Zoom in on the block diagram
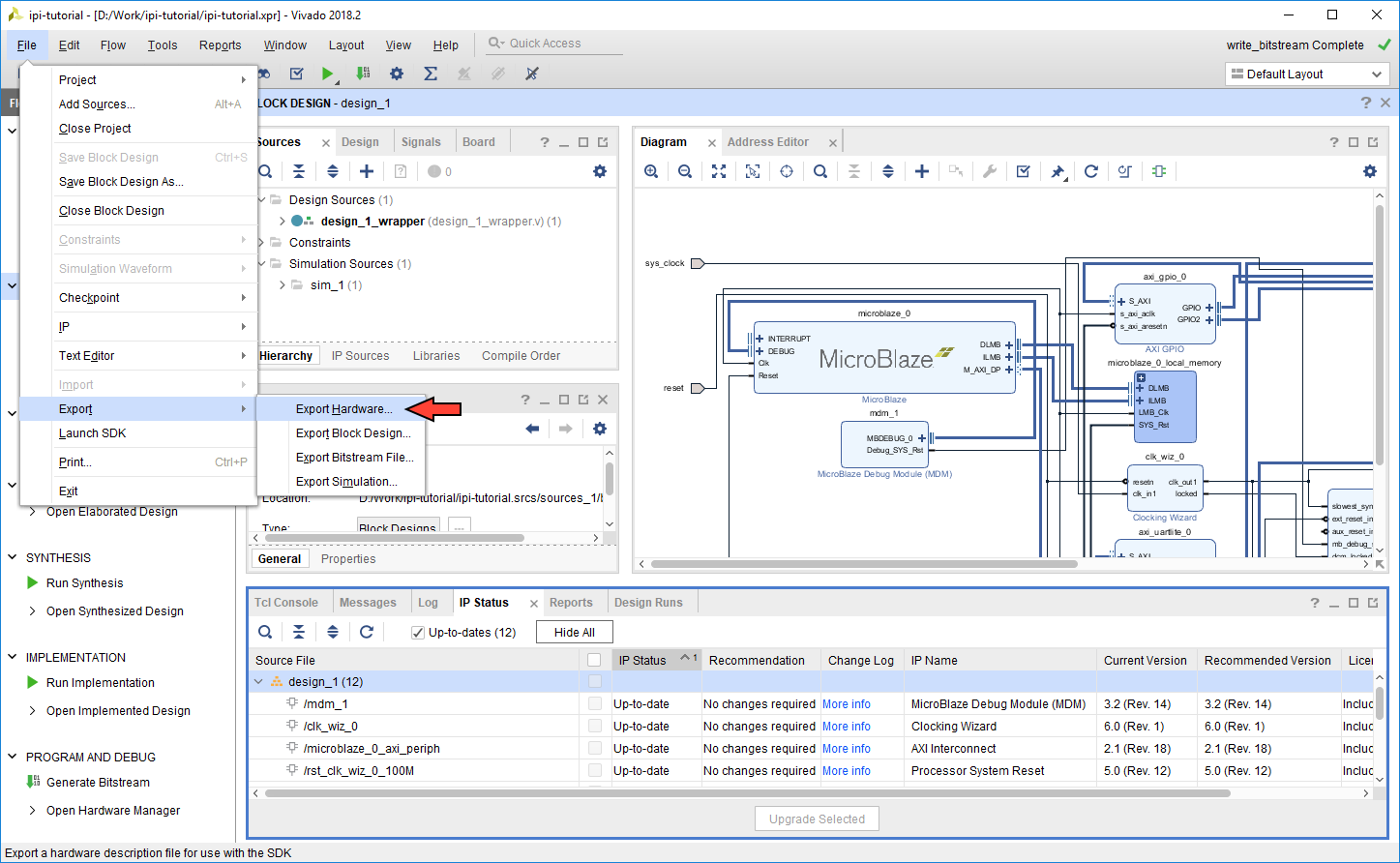This screenshot has width=1400, height=863. pos(651,171)
